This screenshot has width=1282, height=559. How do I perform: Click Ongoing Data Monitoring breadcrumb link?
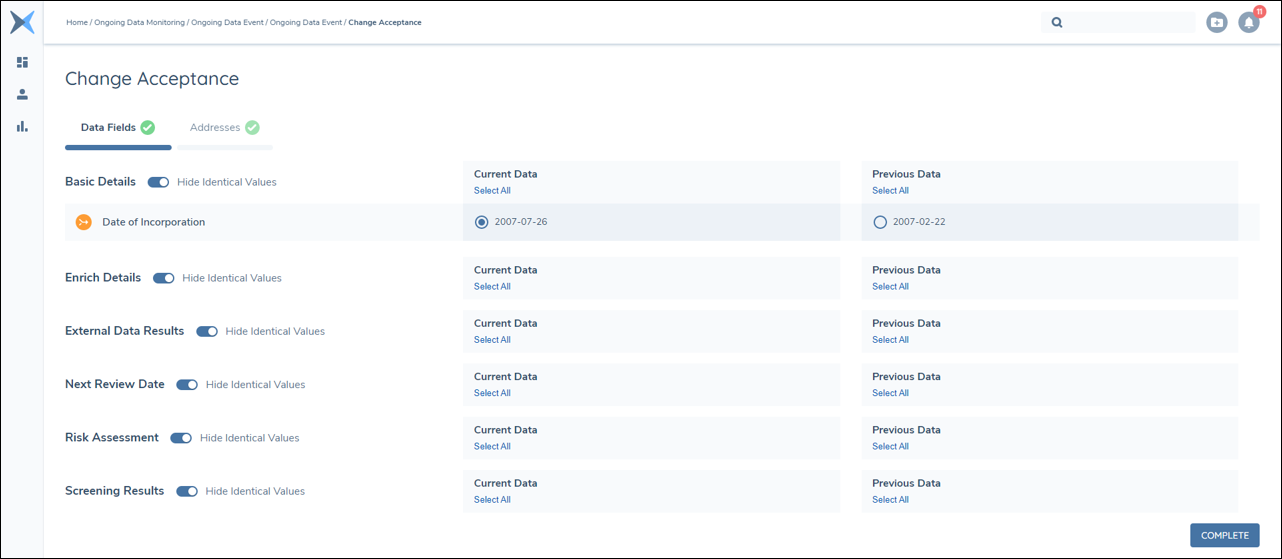139,22
